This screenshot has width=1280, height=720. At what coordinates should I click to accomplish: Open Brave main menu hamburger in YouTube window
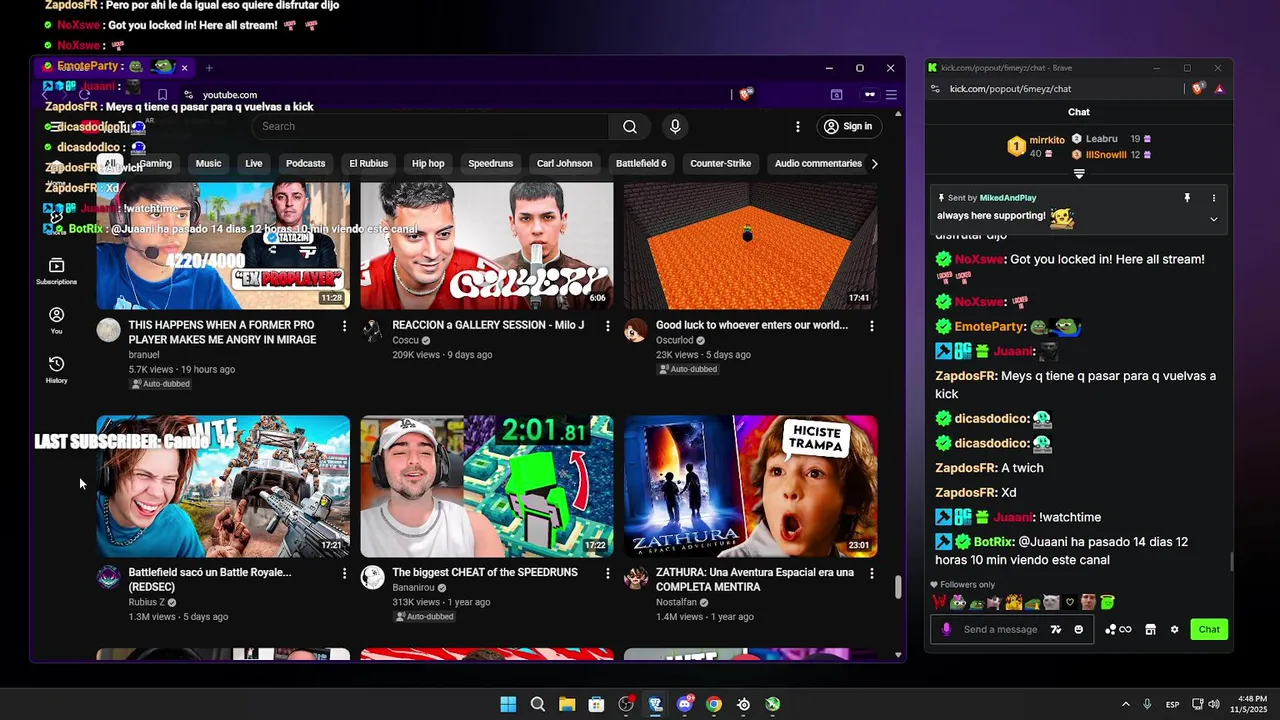click(891, 95)
